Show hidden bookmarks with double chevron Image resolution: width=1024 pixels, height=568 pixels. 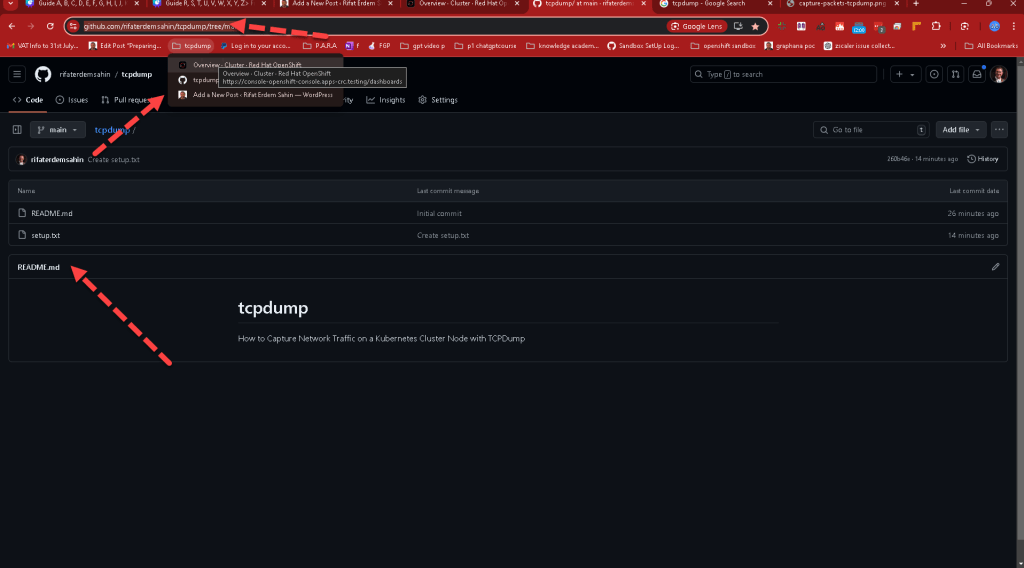point(943,46)
